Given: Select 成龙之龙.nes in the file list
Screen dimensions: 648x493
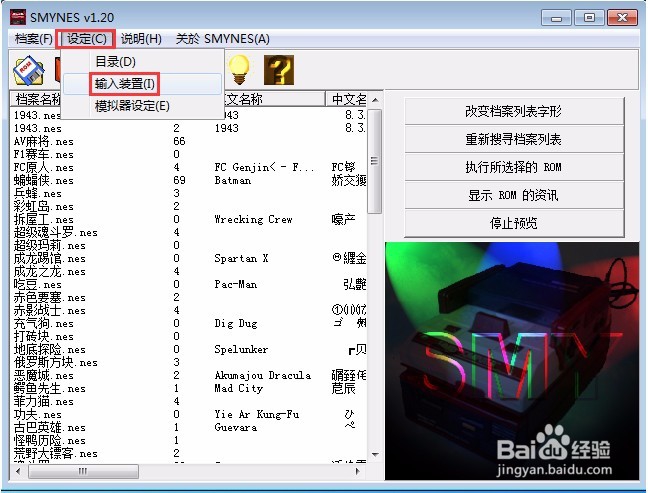Looking at the screenshot, I should (50, 272).
